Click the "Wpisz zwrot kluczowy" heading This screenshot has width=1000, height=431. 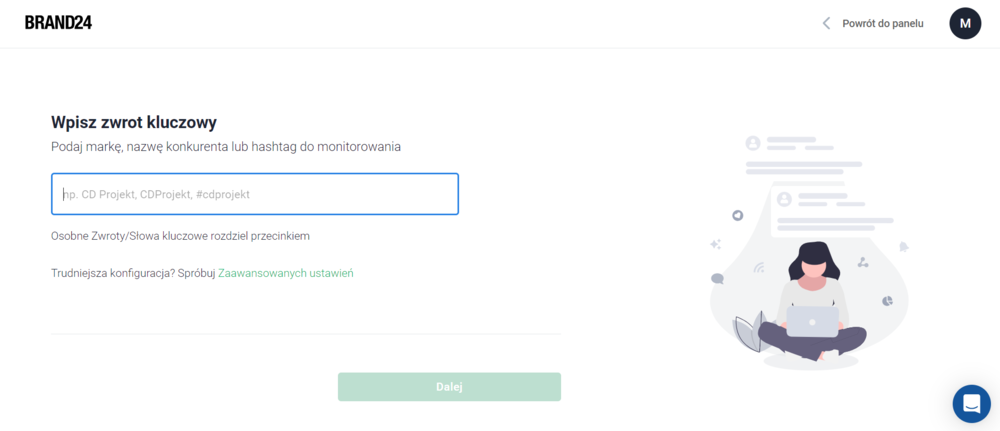click(134, 122)
